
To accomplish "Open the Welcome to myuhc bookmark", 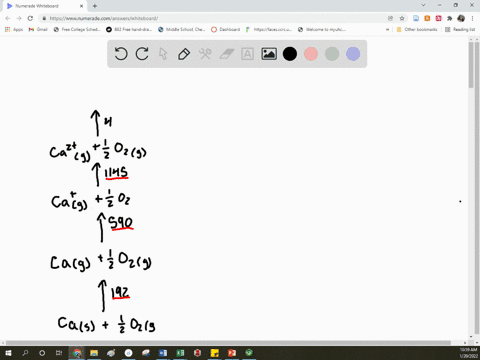I will (x=322, y=29).
